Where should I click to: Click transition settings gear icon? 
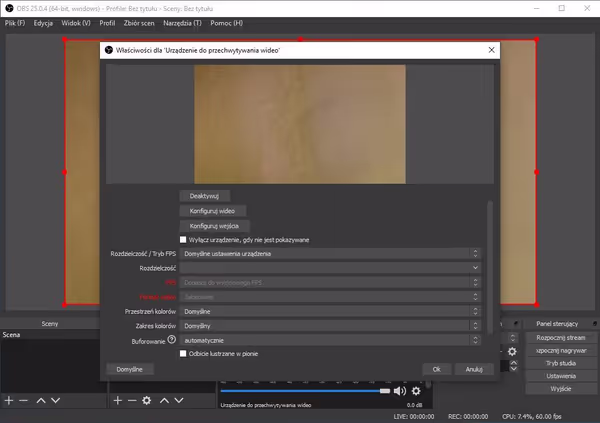click(x=512, y=351)
